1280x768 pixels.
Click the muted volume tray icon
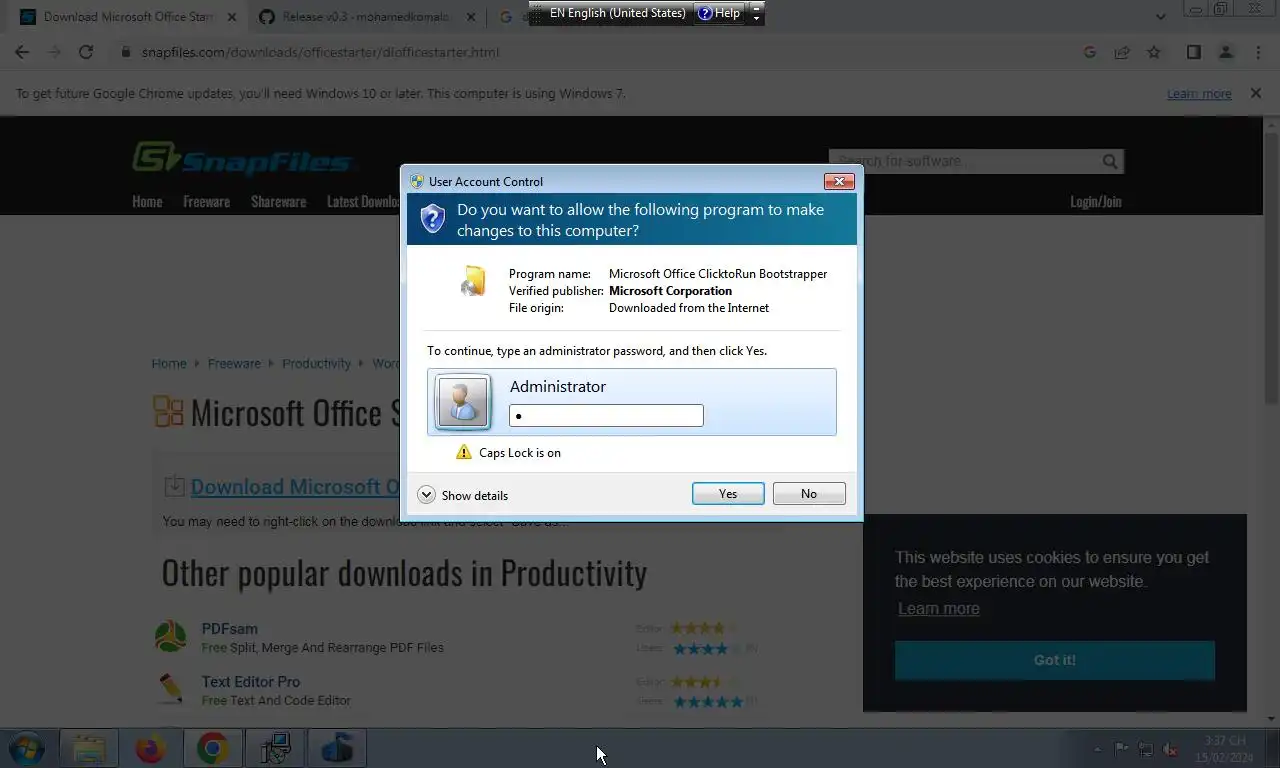[1169, 749]
